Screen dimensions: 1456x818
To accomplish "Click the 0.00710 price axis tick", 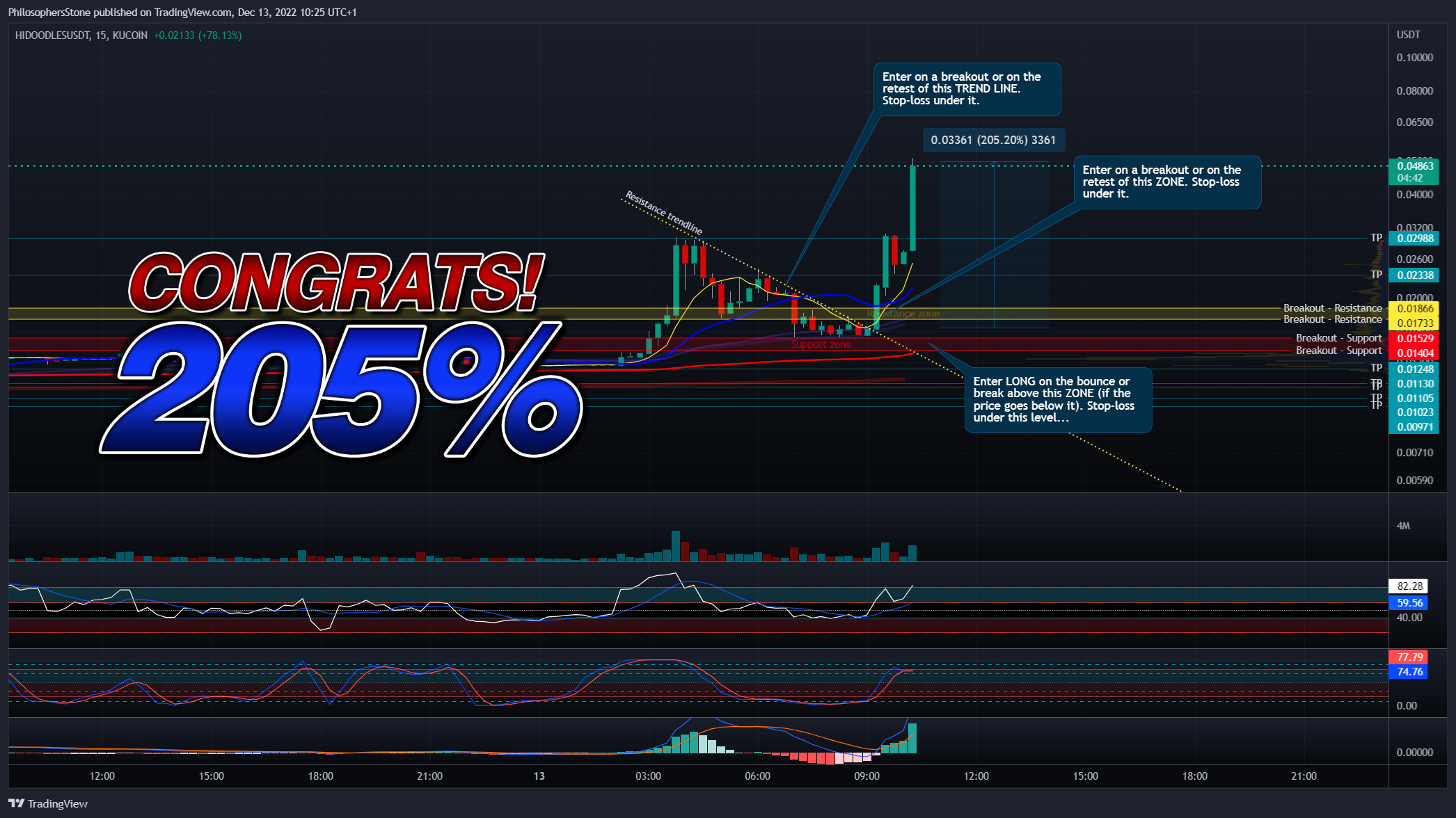I will tap(1415, 453).
